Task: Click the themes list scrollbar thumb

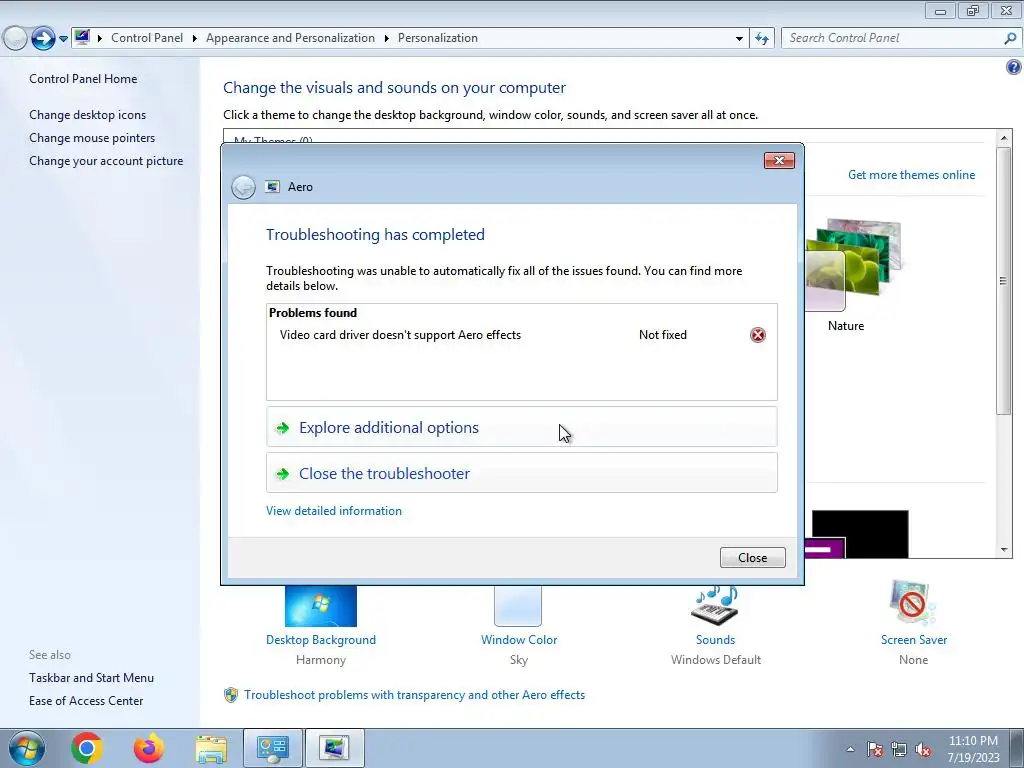Action: pos(1004,281)
